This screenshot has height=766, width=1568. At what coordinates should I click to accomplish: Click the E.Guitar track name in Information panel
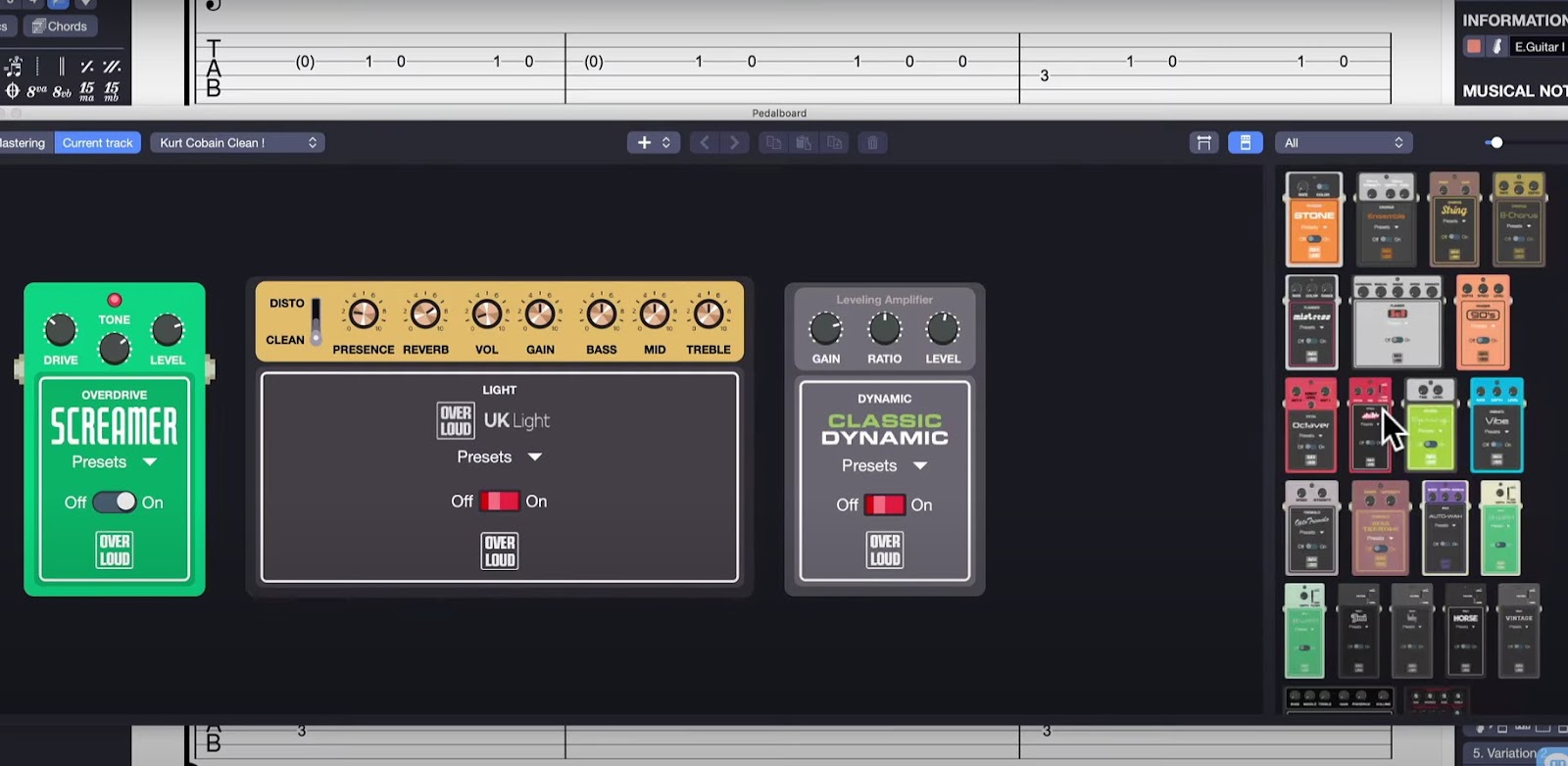coord(1539,46)
